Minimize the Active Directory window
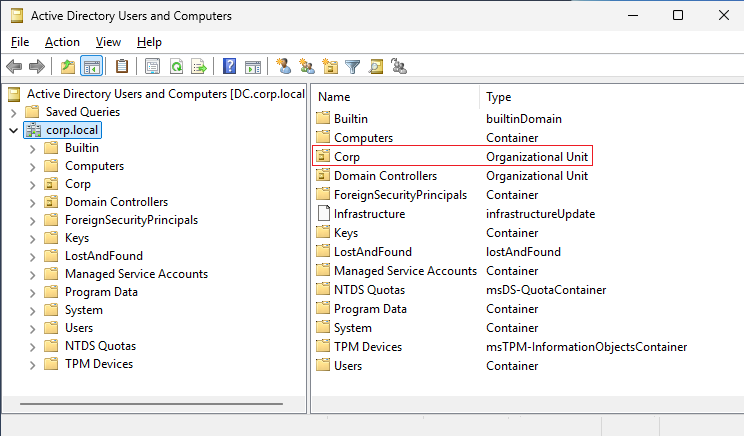This screenshot has height=436, width=744. (632, 15)
